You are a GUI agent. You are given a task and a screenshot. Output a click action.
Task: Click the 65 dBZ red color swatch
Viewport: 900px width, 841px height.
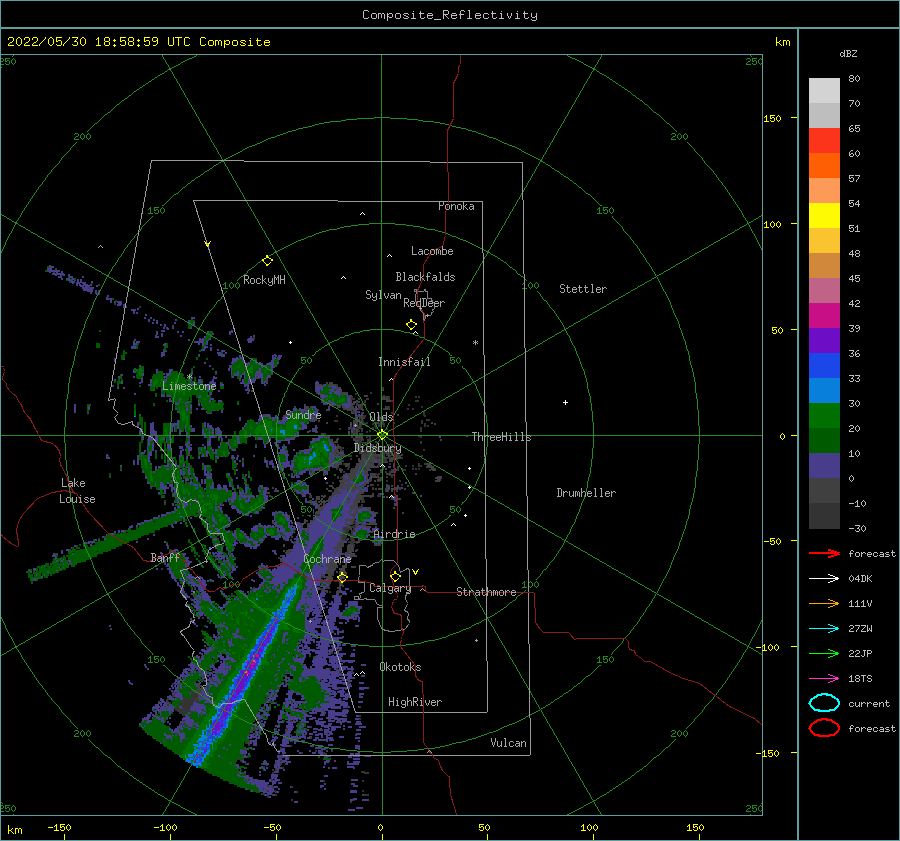click(824, 141)
